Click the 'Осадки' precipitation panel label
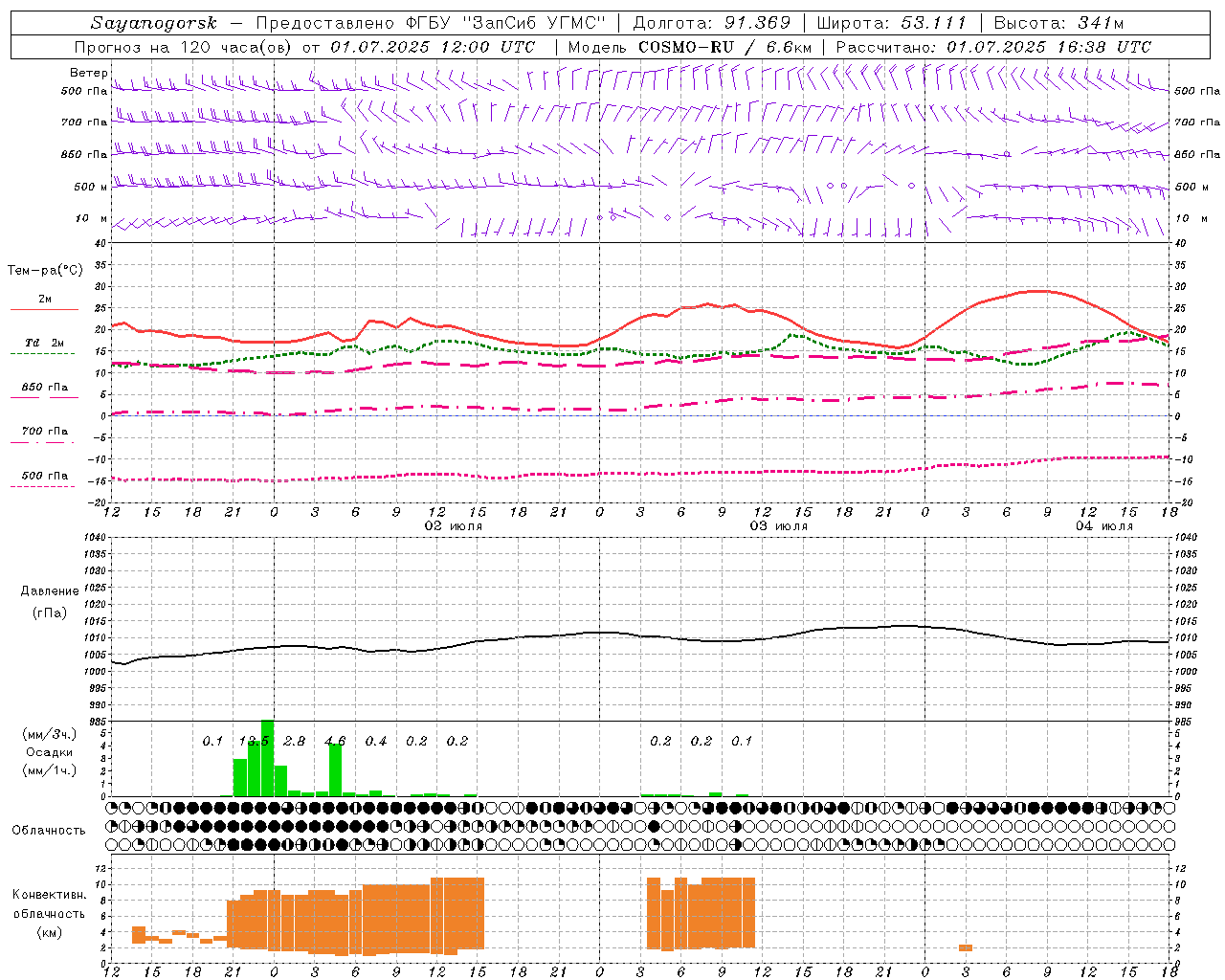The height and width of the screenshot is (980, 1225). [50, 752]
